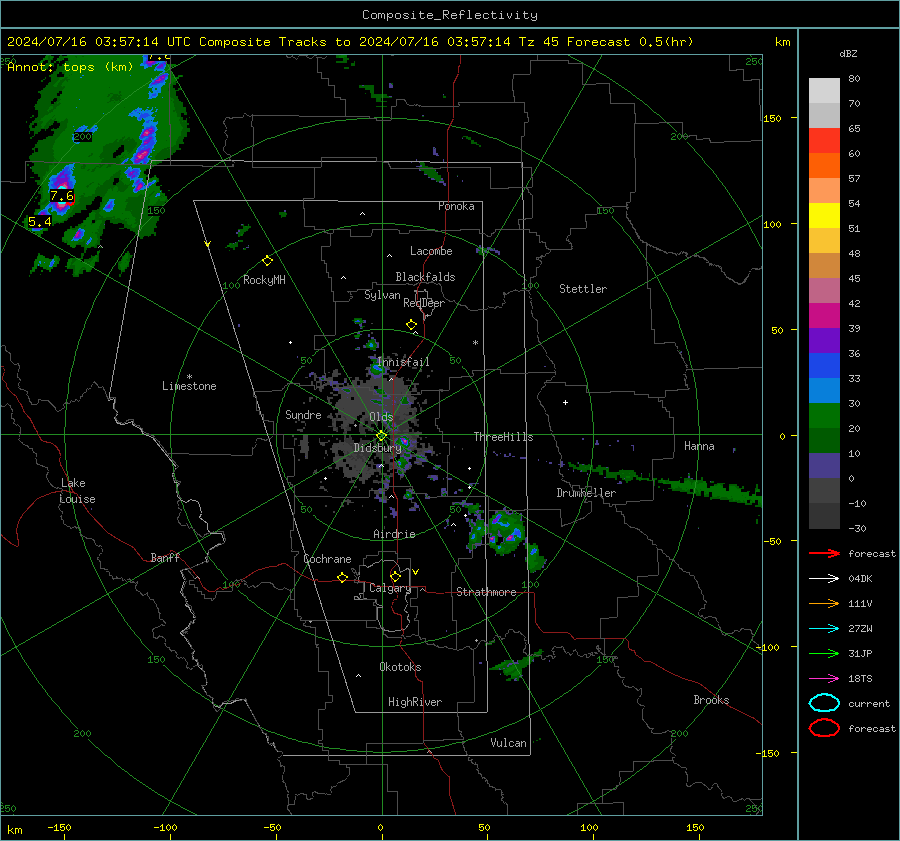Click the dBZ legend heading
900x841 pixels.
(848, 54)
